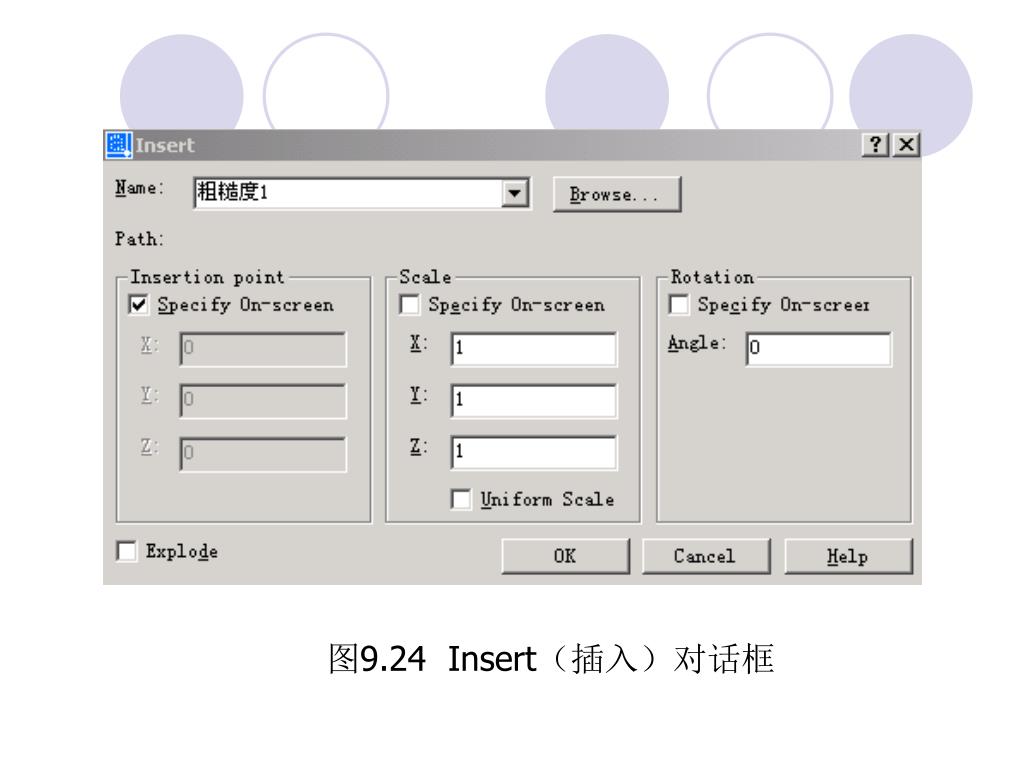Click the Browse... button

click(x=616, y=194)
